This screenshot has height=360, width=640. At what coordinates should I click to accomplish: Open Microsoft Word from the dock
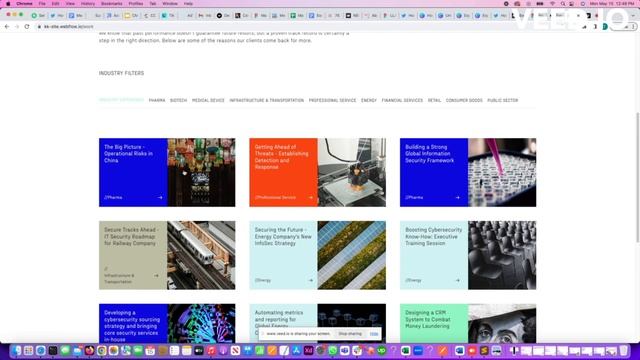pyautogui.click(x=460, y=351)
